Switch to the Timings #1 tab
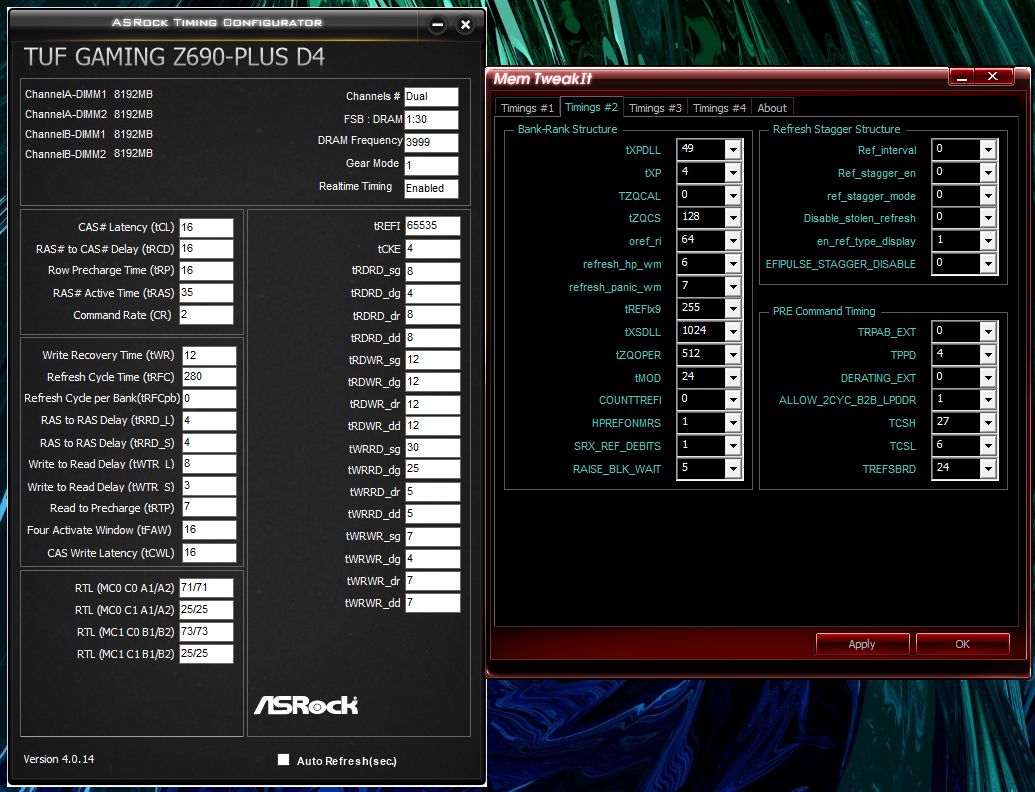 pyautogui.click(x=527, y=108)
